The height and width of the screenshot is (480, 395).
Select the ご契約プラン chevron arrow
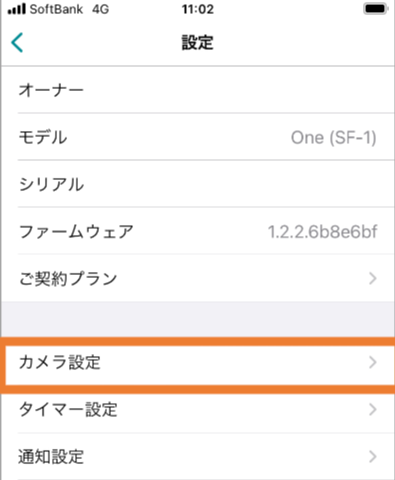pyautogui.click(x=373, y=278)
